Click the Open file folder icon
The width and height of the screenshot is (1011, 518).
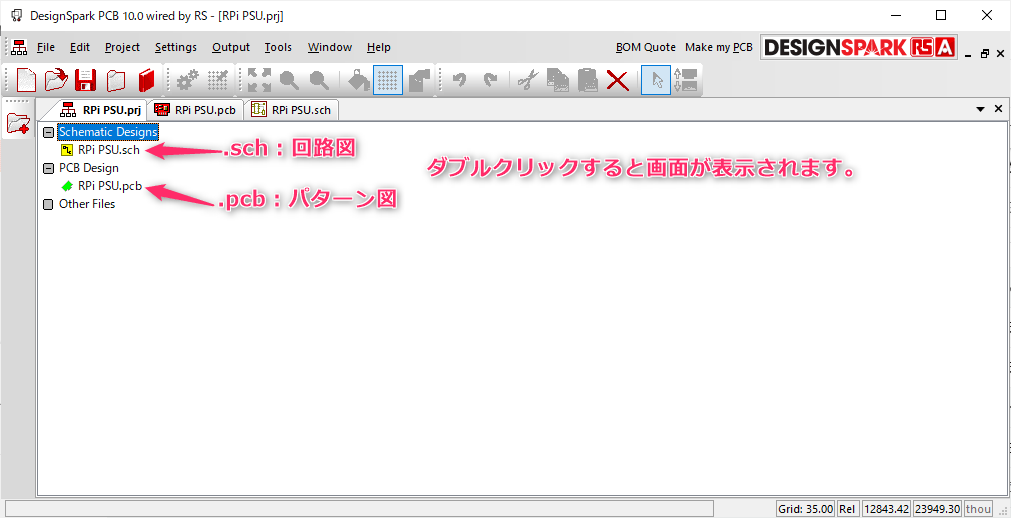tap(56, 81)
